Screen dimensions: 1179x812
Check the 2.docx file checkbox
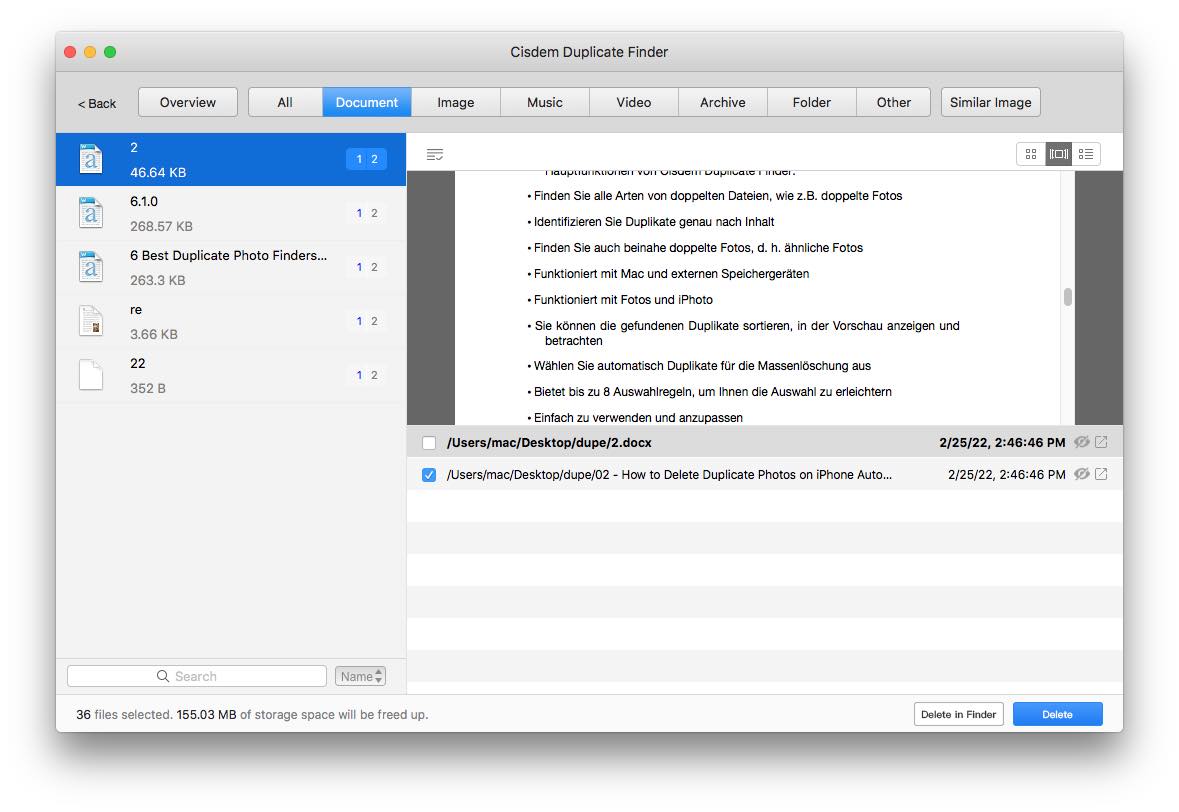[x=429, y=443]
